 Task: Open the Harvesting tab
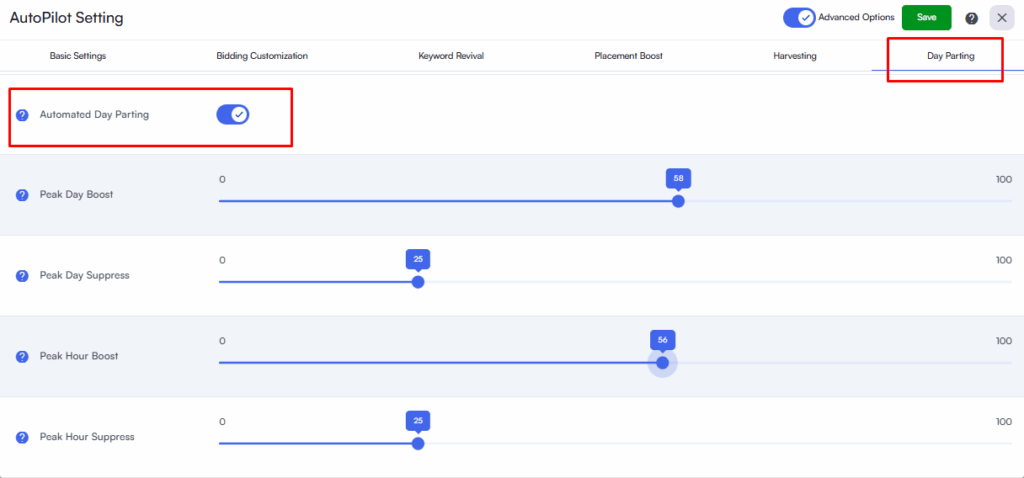tap(795, 56)
